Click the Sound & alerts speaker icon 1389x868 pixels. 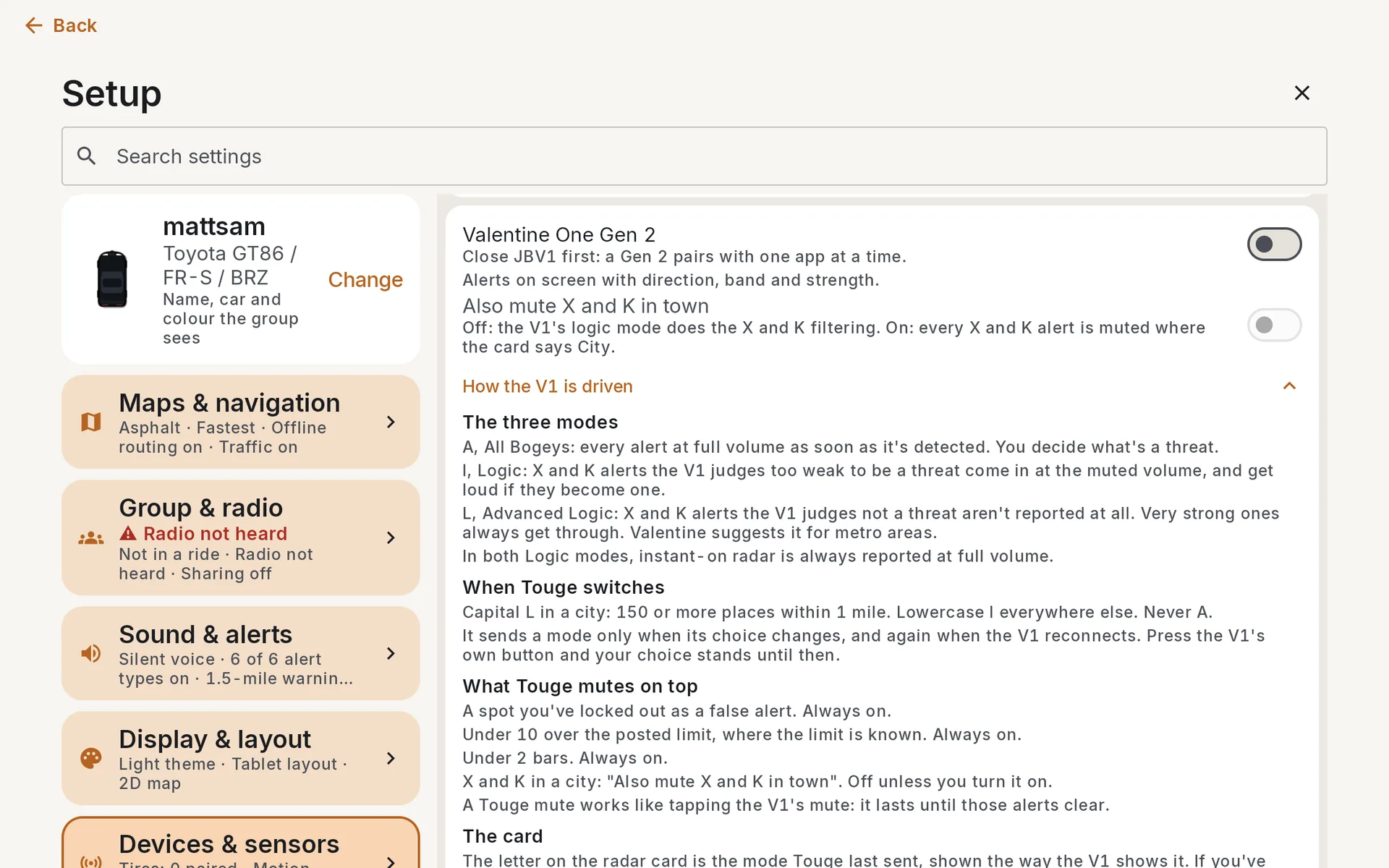coord(91,653)
